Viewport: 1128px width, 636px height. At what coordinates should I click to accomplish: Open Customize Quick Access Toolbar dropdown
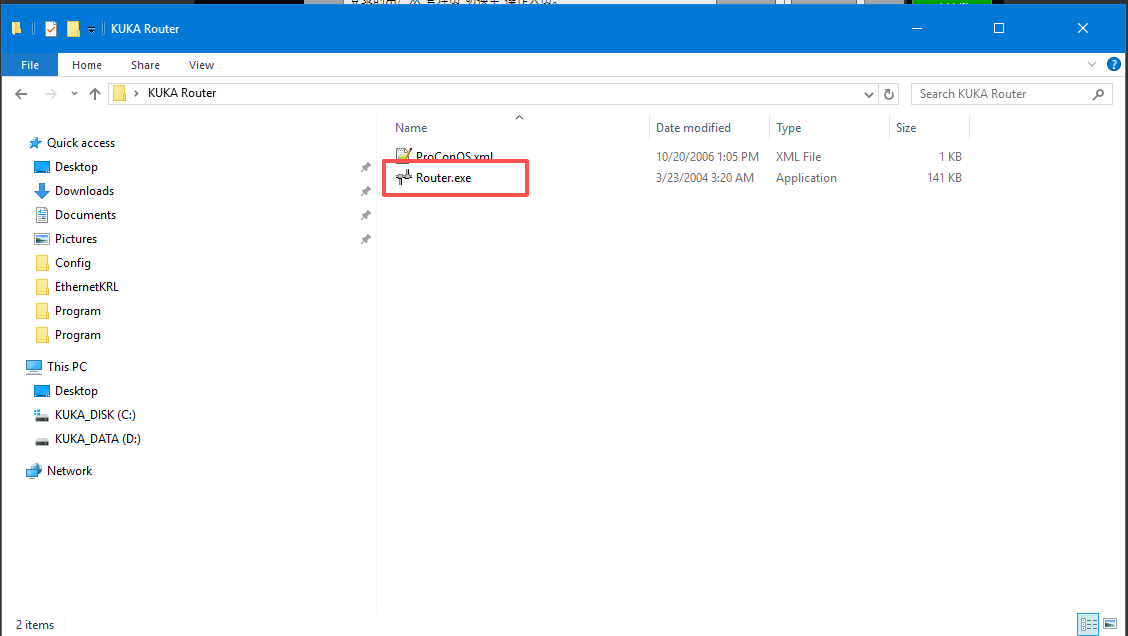pos(91,29)
